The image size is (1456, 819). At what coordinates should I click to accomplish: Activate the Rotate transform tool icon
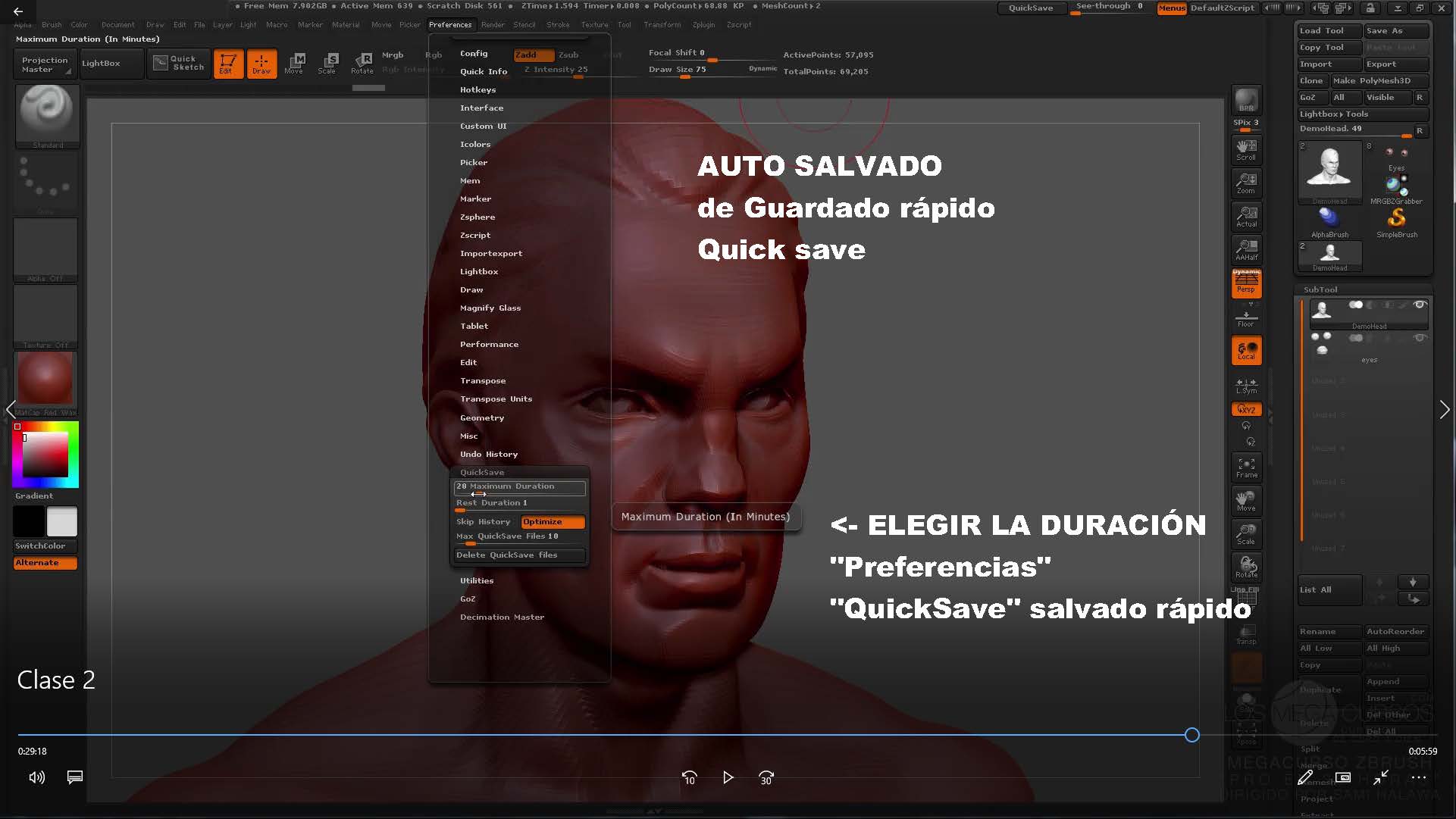(x=362, y=63)
